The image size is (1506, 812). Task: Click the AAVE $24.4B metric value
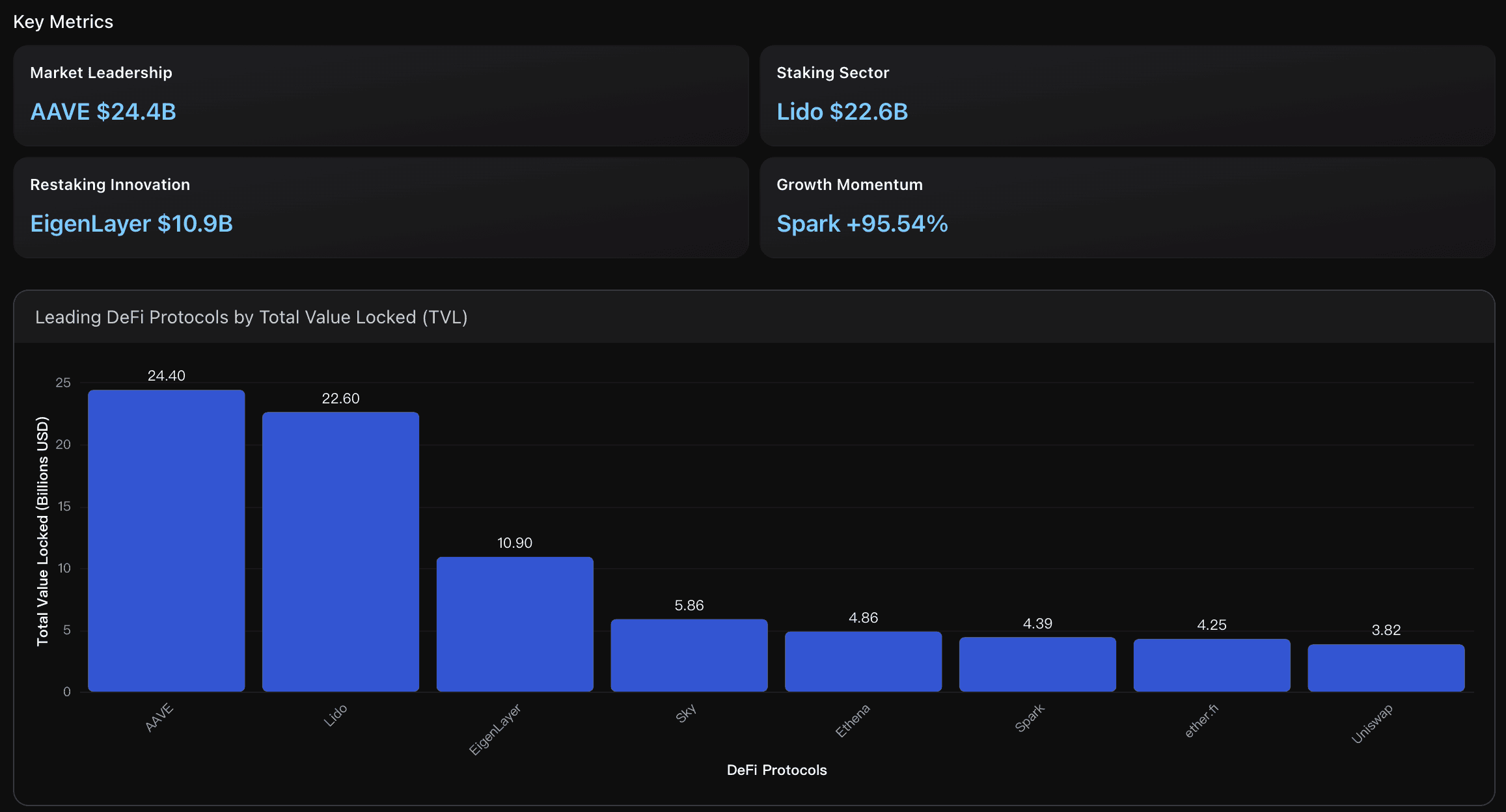pyautogui.click(x=103, y=112)
